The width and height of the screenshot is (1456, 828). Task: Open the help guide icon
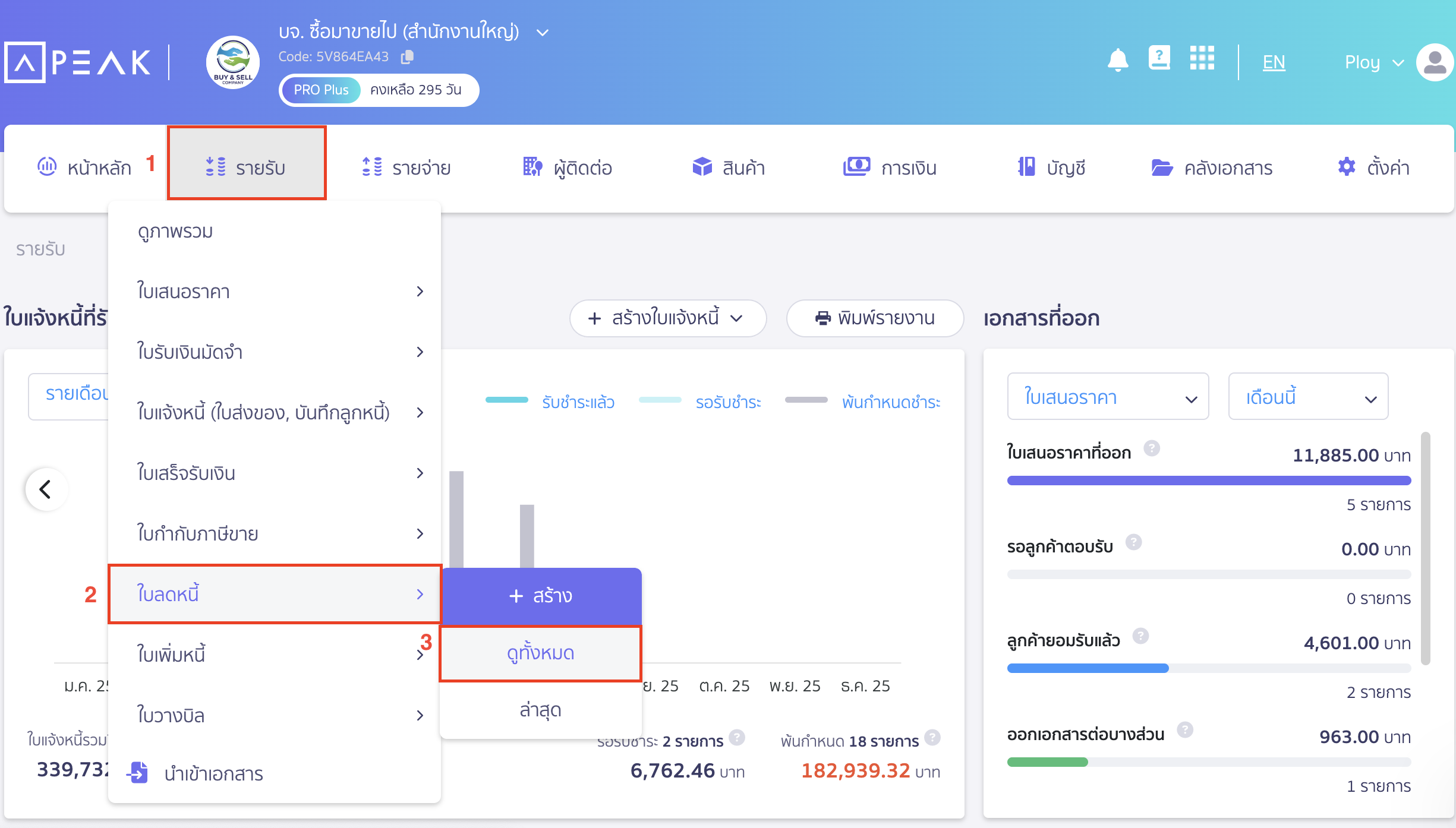[1159, 58]
